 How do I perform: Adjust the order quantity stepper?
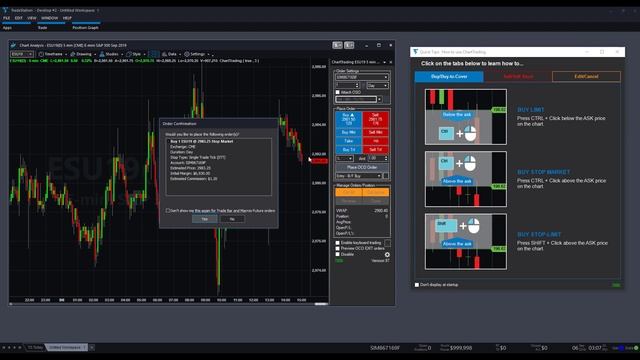click(357, 86)
